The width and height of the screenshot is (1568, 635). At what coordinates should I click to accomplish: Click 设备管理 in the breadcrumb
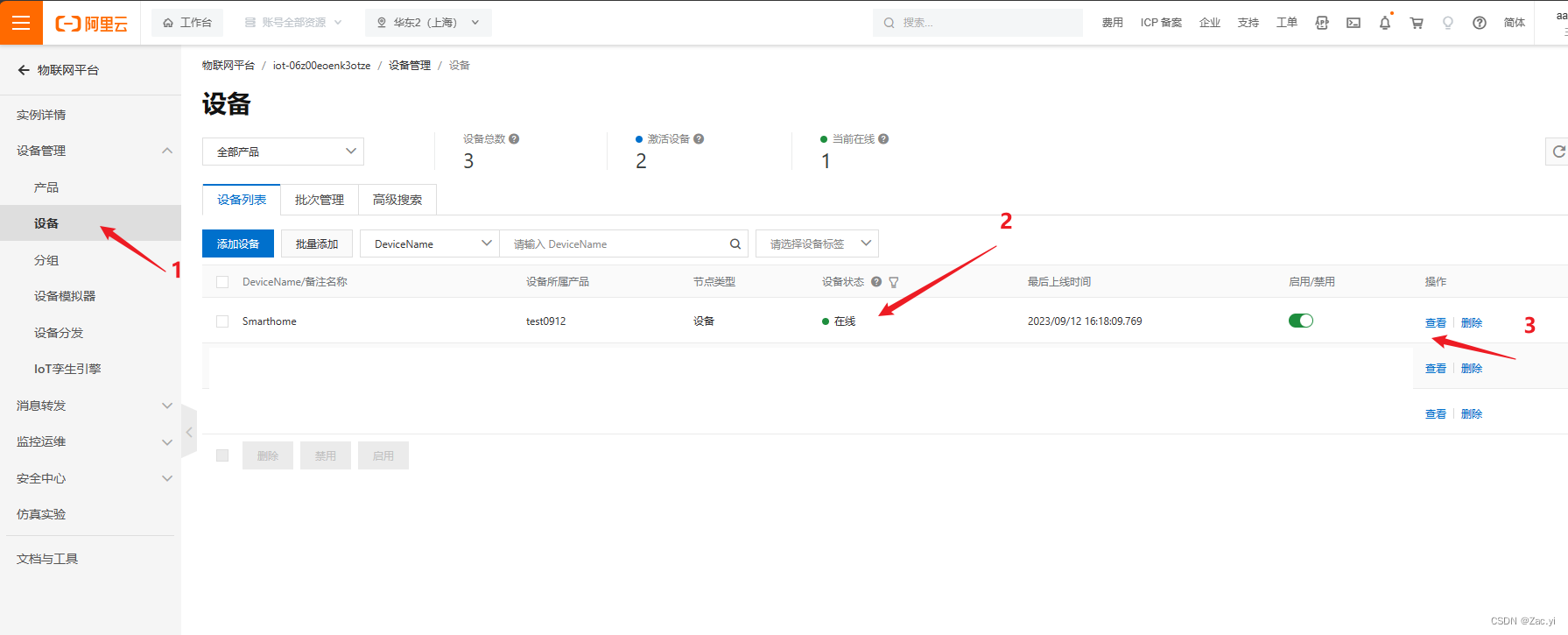pos(410,66)
